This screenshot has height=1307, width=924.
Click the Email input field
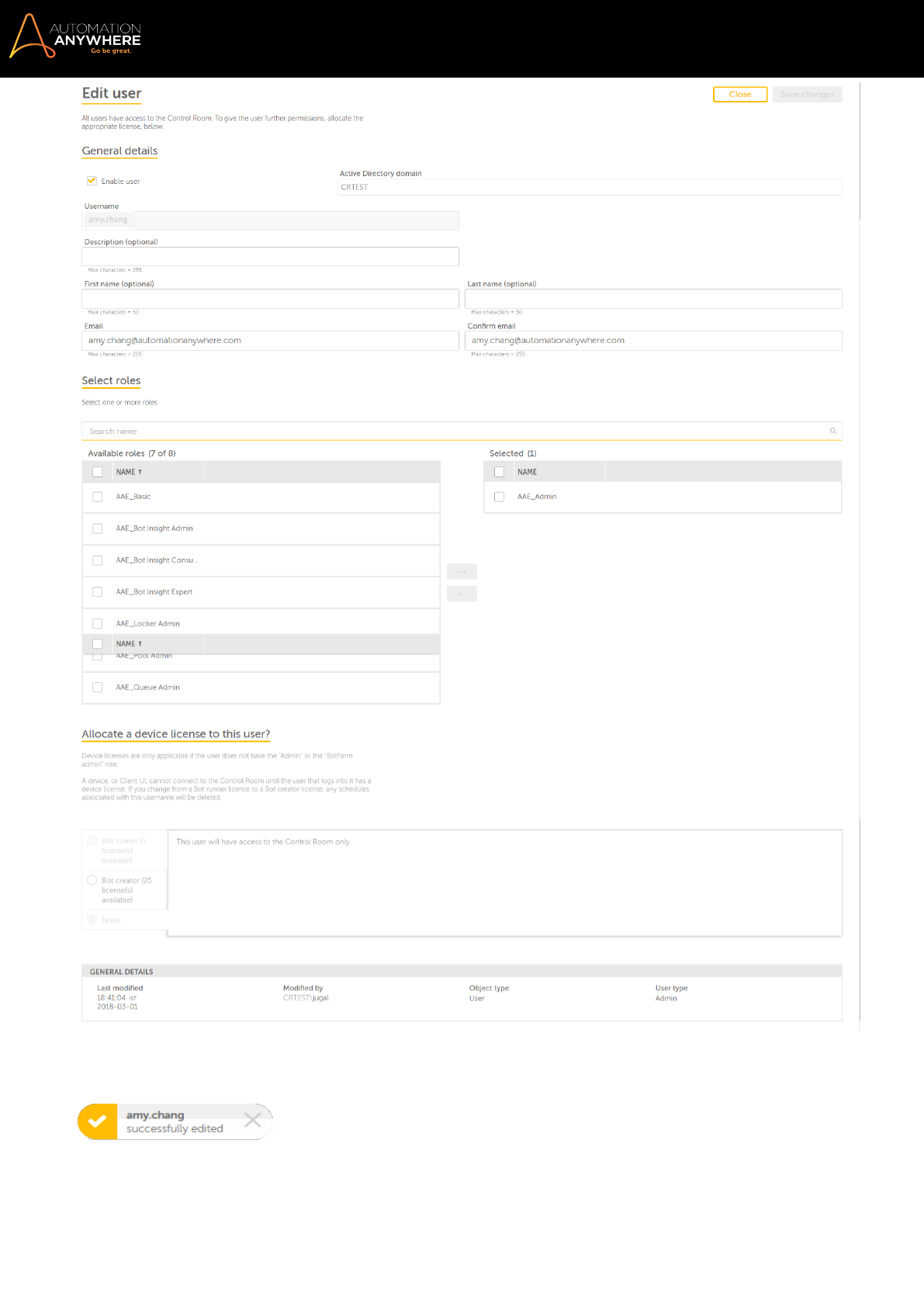click(x=270, y=341)
